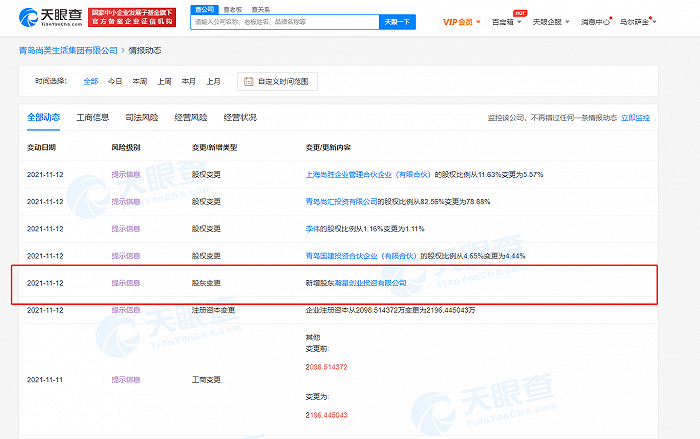Open 消息中心 notifications
The height and width of the screenshot is (439, 700).
click(598, 21)
